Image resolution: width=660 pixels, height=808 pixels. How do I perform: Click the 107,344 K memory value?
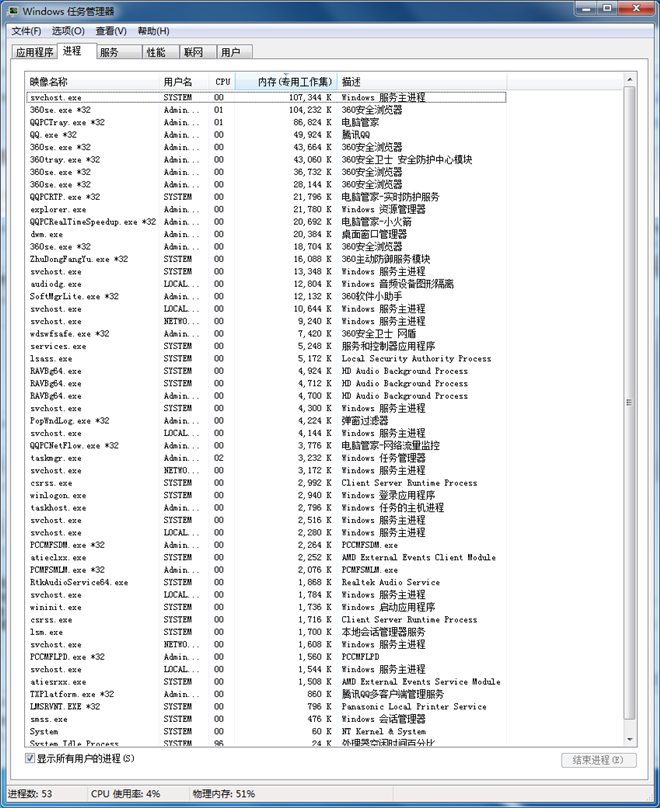point(310,97)
